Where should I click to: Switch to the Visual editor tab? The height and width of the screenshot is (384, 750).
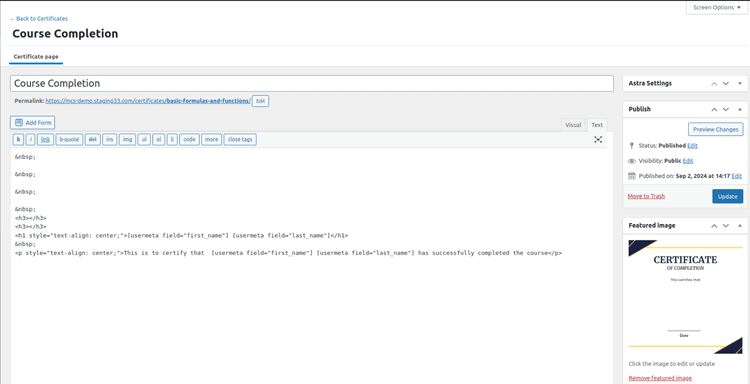[x=573, y=125]
